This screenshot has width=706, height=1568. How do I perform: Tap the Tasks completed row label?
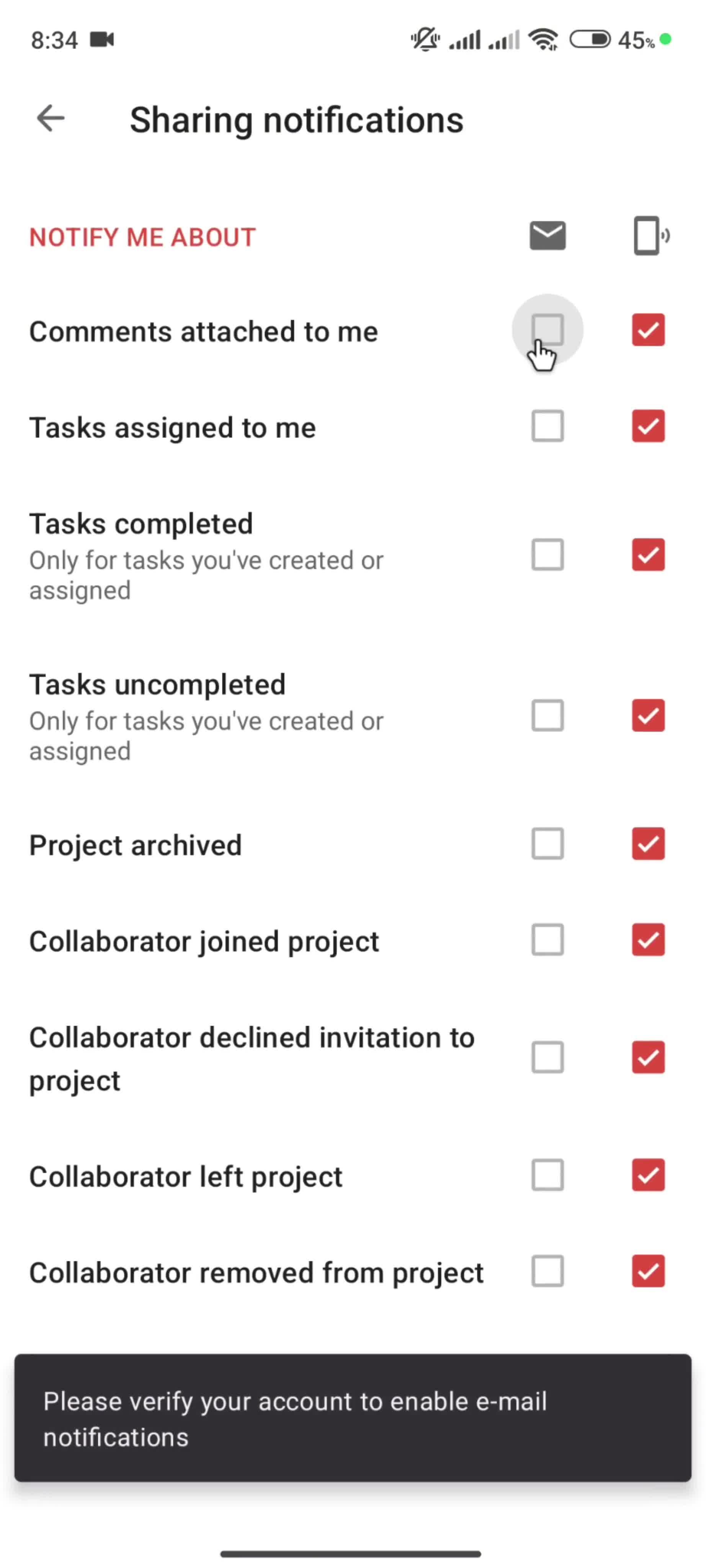click(141, 524)
